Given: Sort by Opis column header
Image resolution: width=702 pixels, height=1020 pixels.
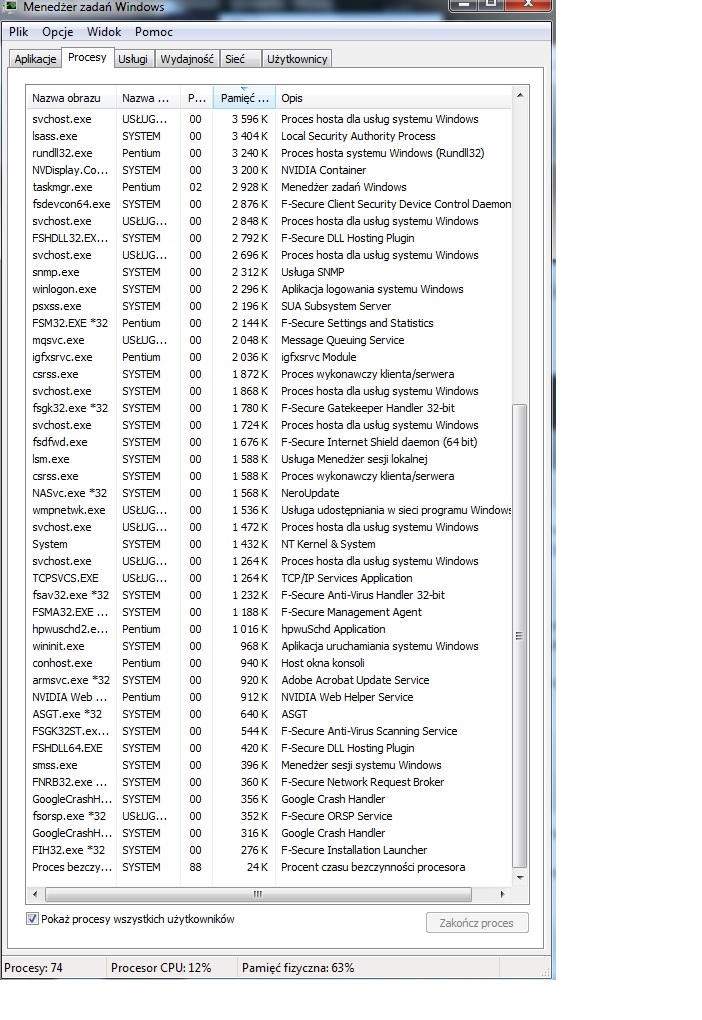Looking at the screenshot, I should point(394,98).
